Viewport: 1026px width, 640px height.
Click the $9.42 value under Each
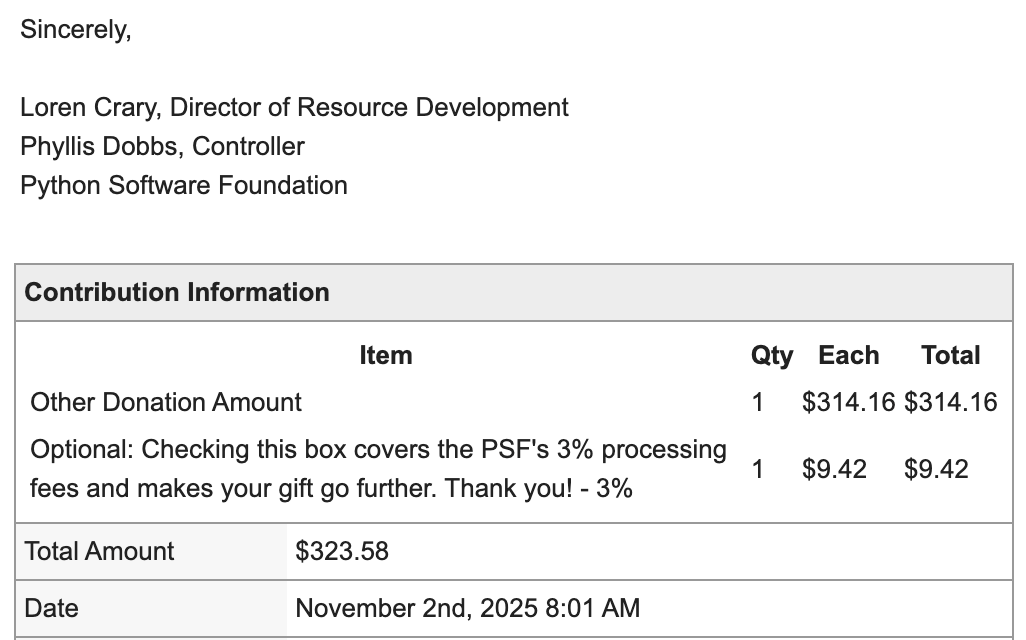834,469
